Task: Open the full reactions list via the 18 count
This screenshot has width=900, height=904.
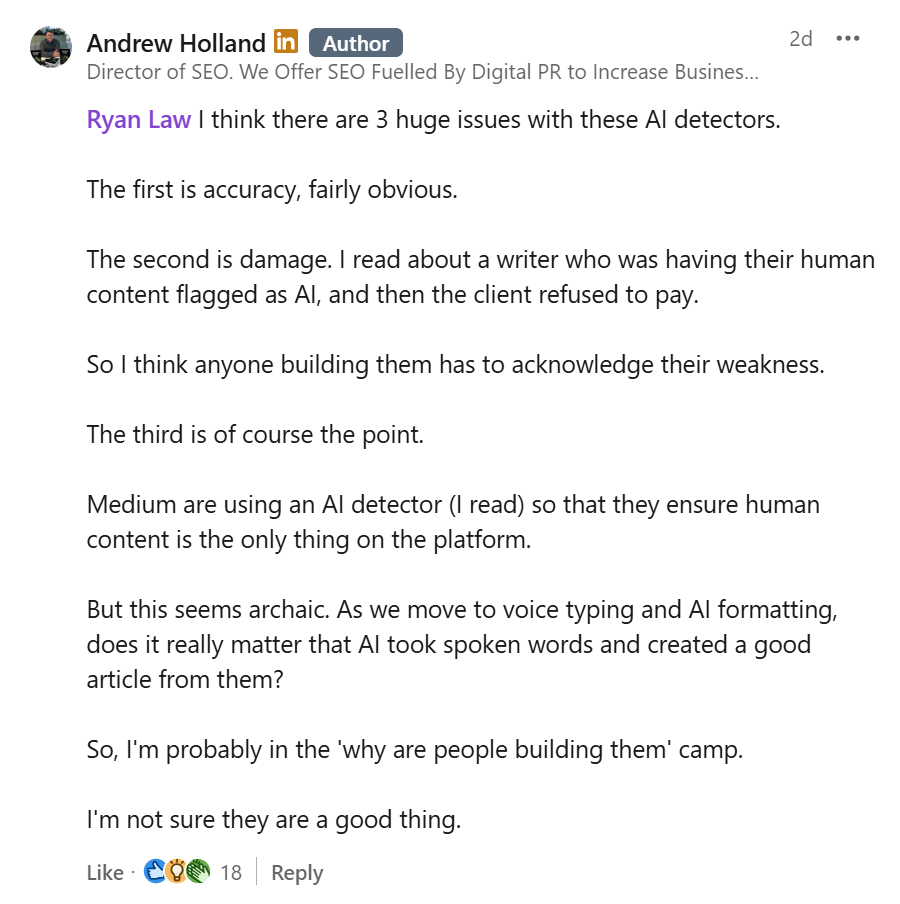Action: coord(229,872)
